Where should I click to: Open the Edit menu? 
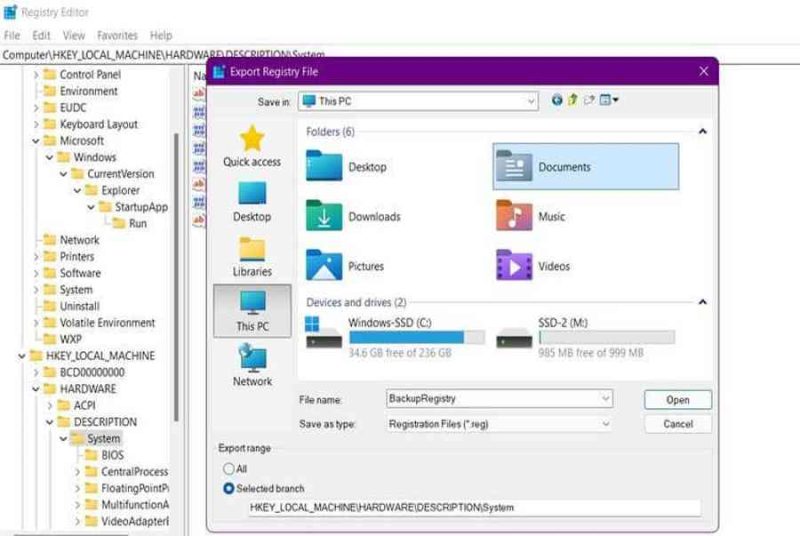pos(41,36)
